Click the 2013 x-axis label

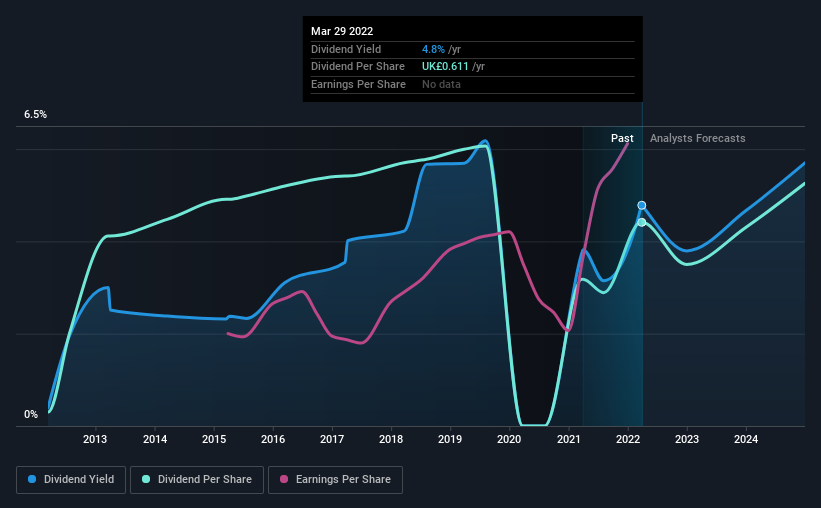pyautogui.click(x=95, y=439)
